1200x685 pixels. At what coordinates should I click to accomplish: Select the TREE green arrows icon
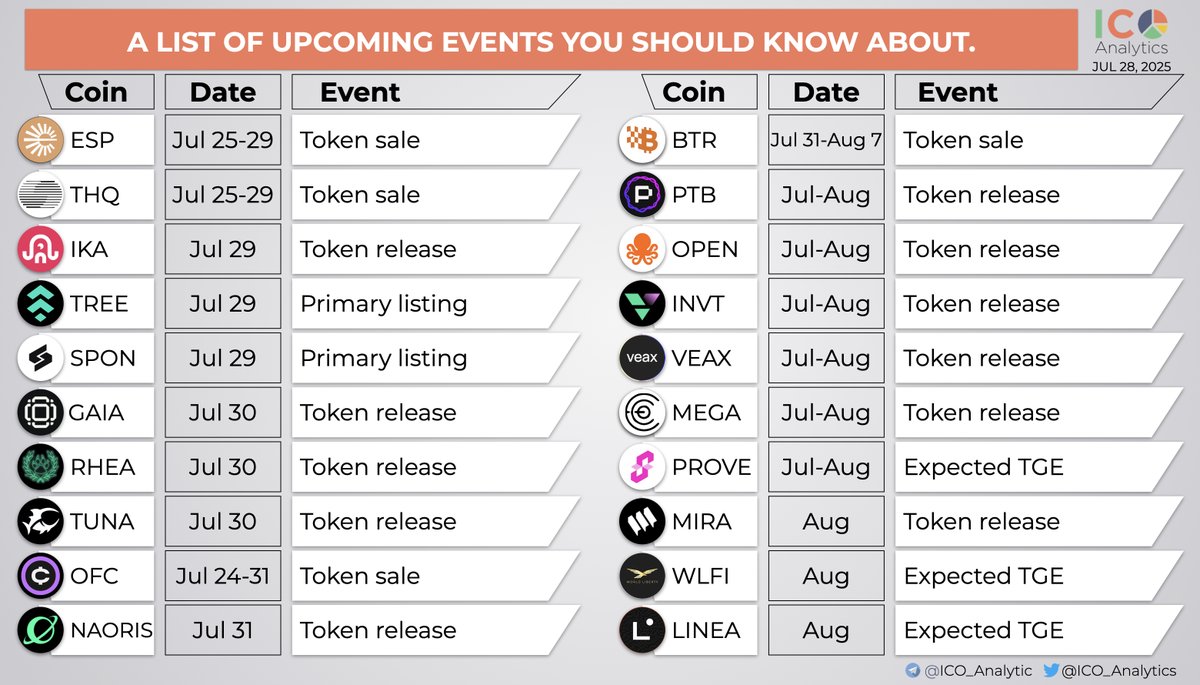(41, 303)
